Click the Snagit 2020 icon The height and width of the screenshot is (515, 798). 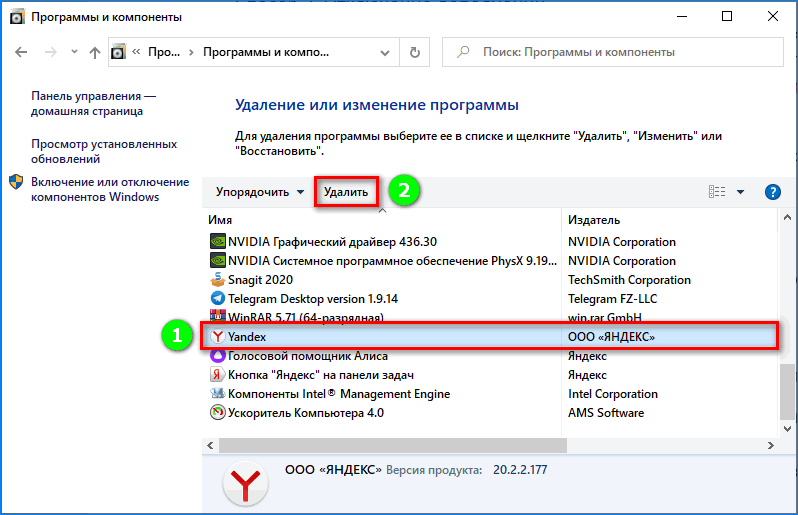pos(218,279)
